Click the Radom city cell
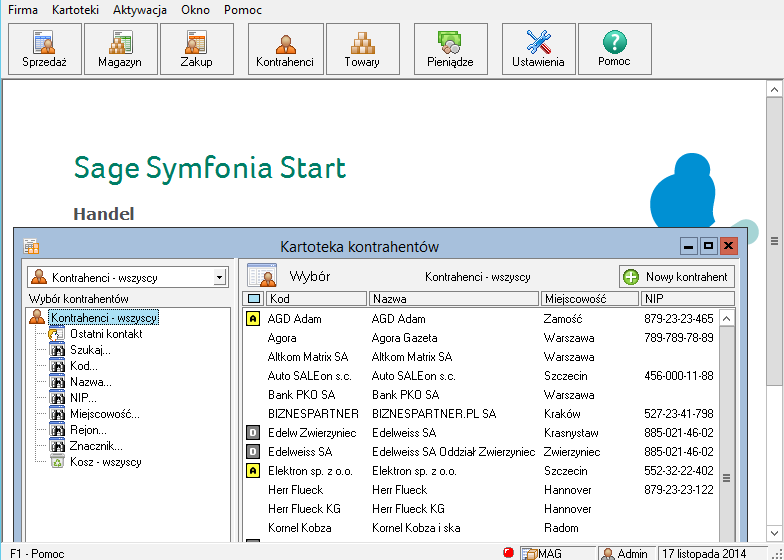 point(561,528)
